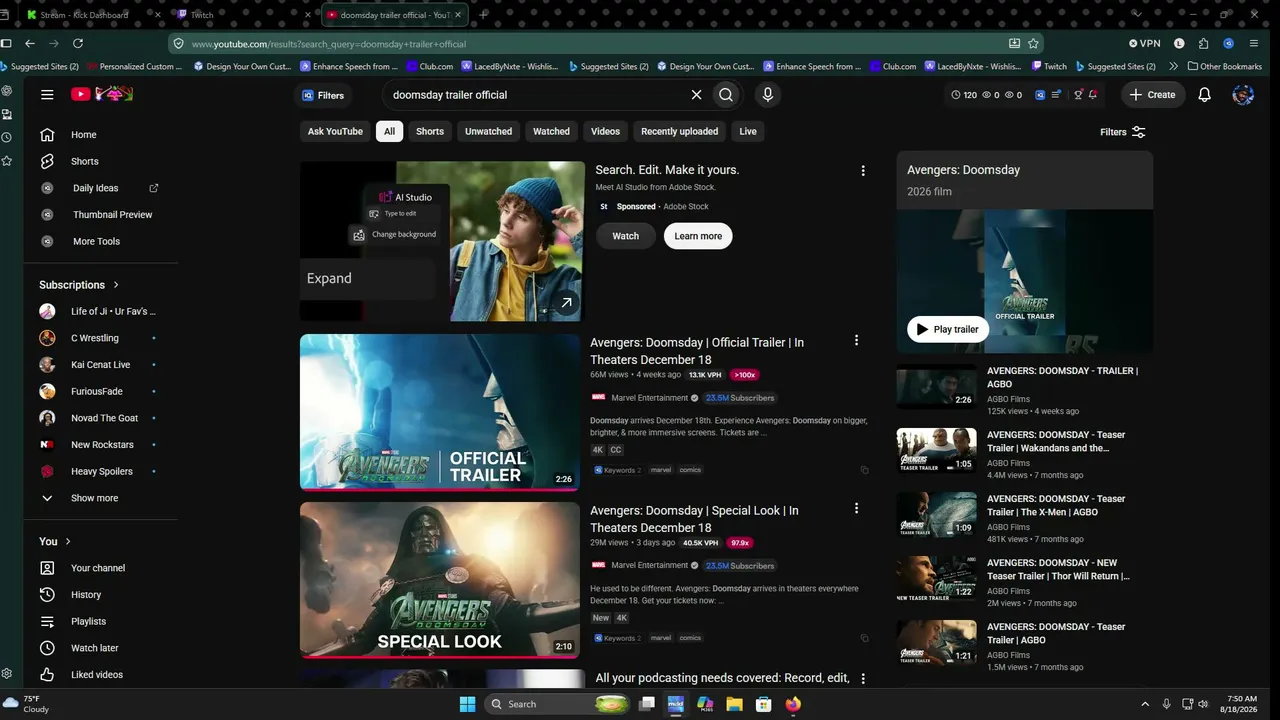Open options for Avengers Official Trailer result
The image size is (1280, 720).
click(x=856, y=341)
